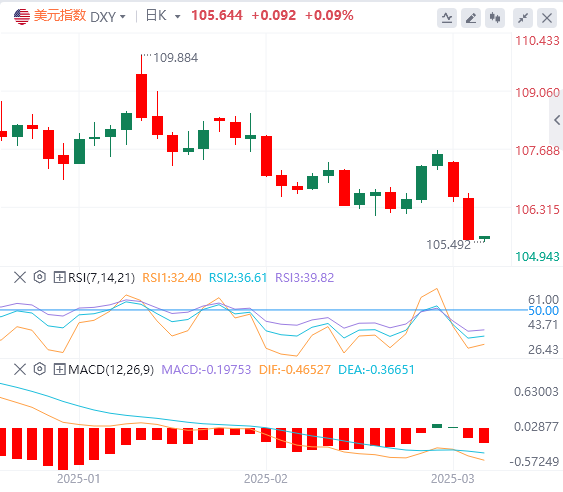Close the chart with X button
This screenshot has height=492, width=563.
coord(547,18)
